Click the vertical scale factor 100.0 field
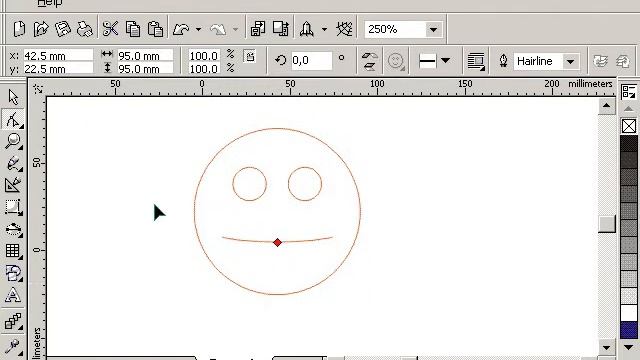Viewport: 640px width, 360px height. pyautogui.click(x=204, y=69)
